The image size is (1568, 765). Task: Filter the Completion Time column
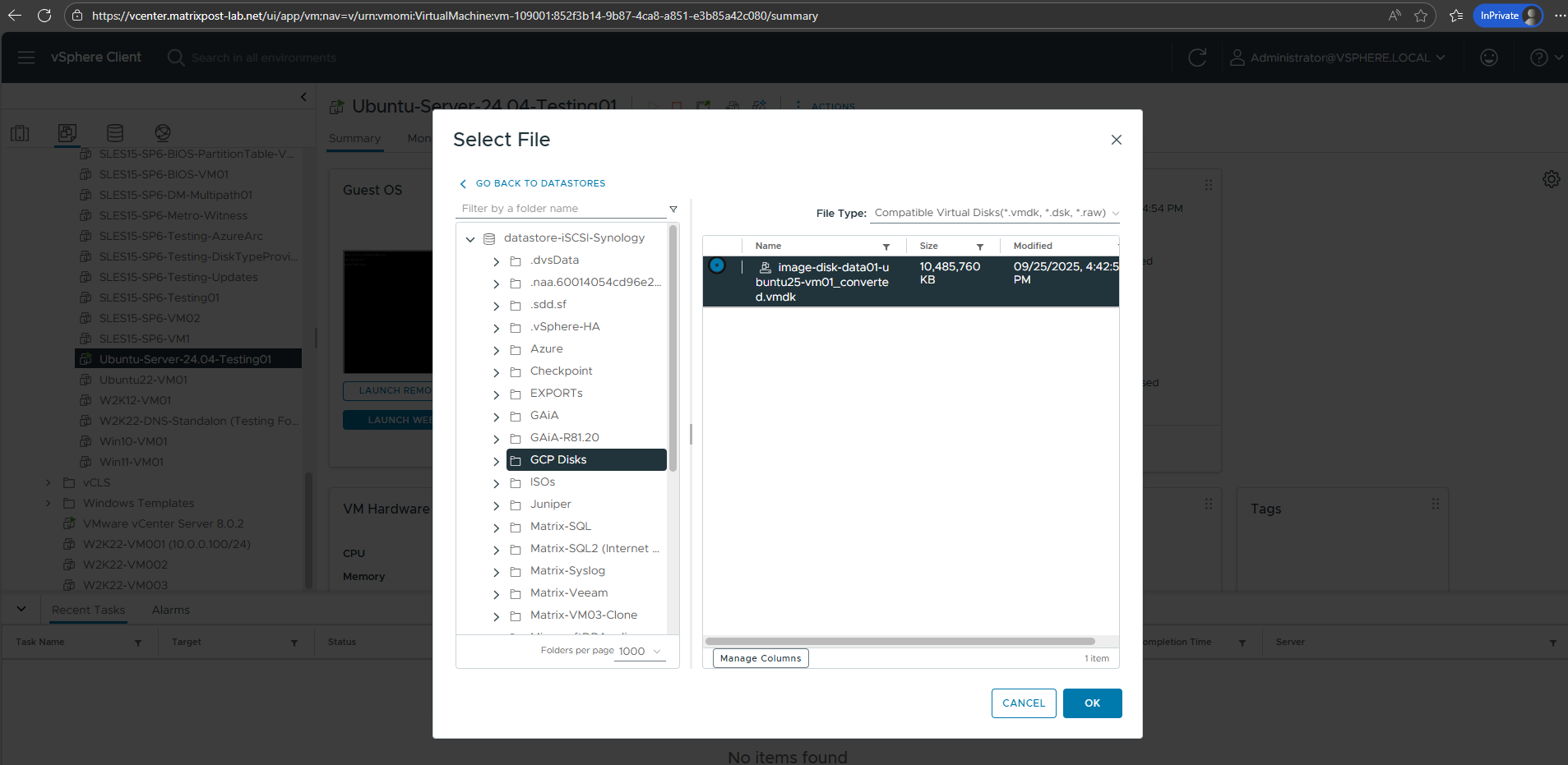tap(1242, 643)
